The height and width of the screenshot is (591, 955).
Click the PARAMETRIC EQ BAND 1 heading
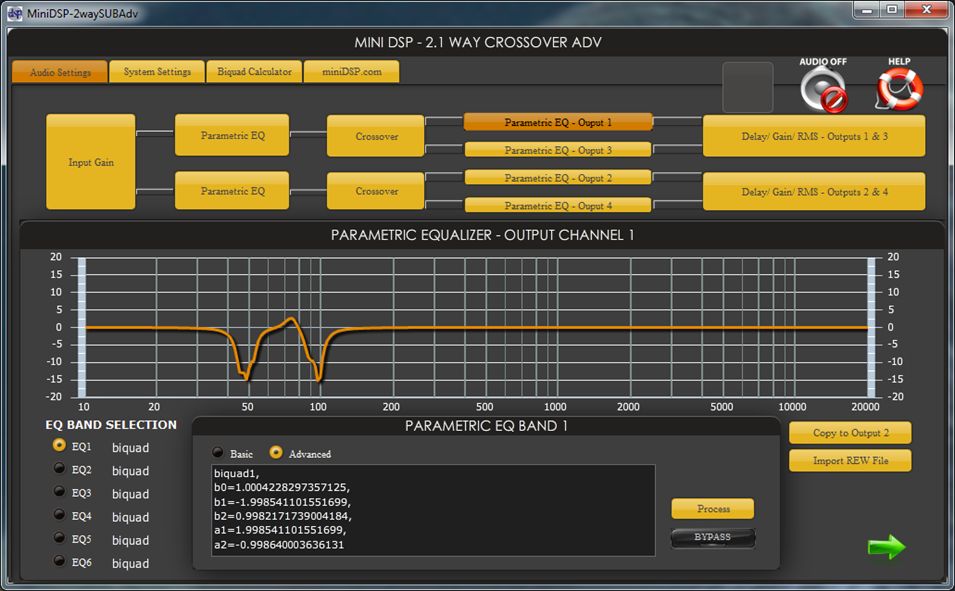coord(486,426)
